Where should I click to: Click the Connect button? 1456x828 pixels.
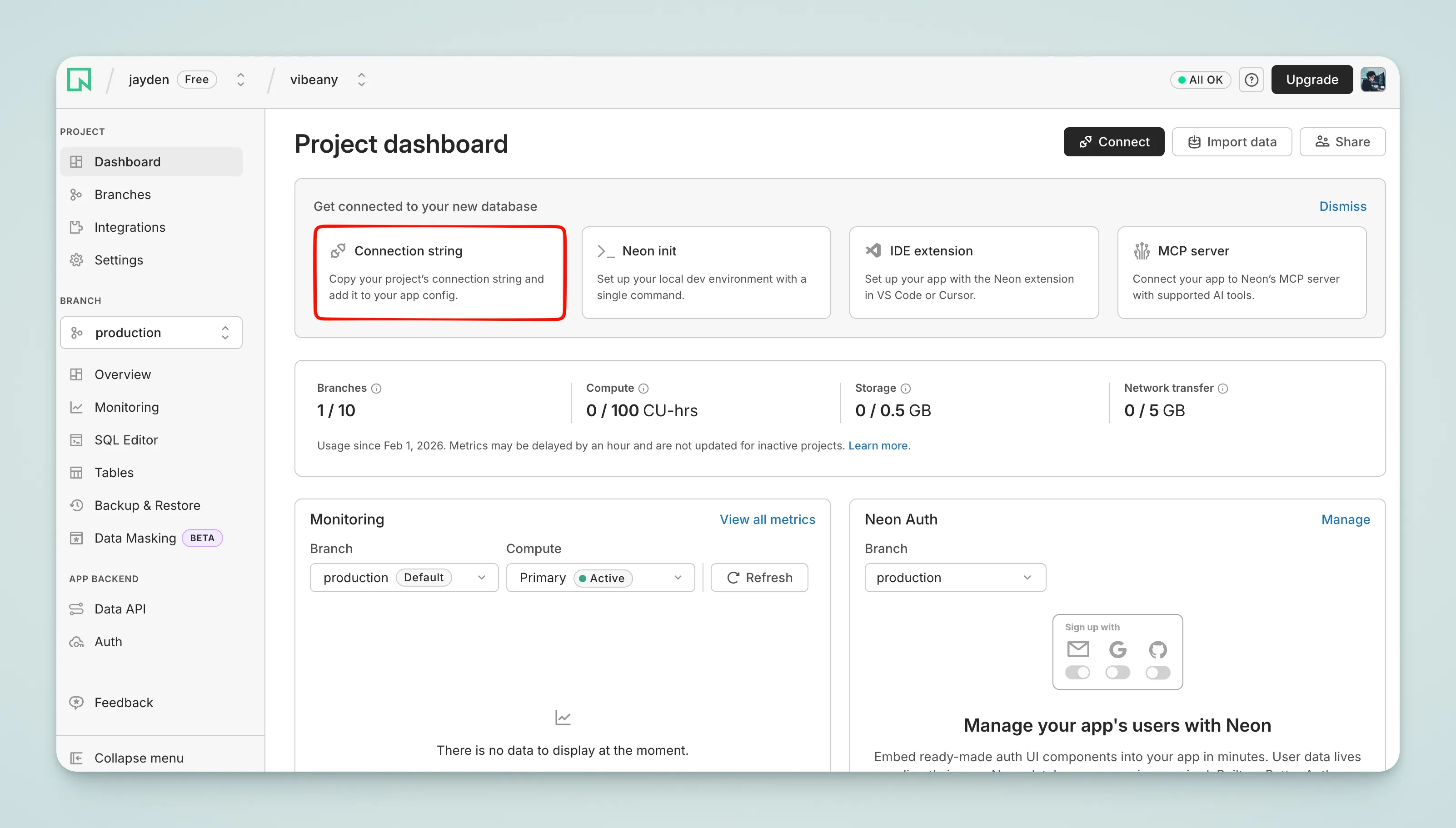pyautogui.click(x=1113, y=142)
